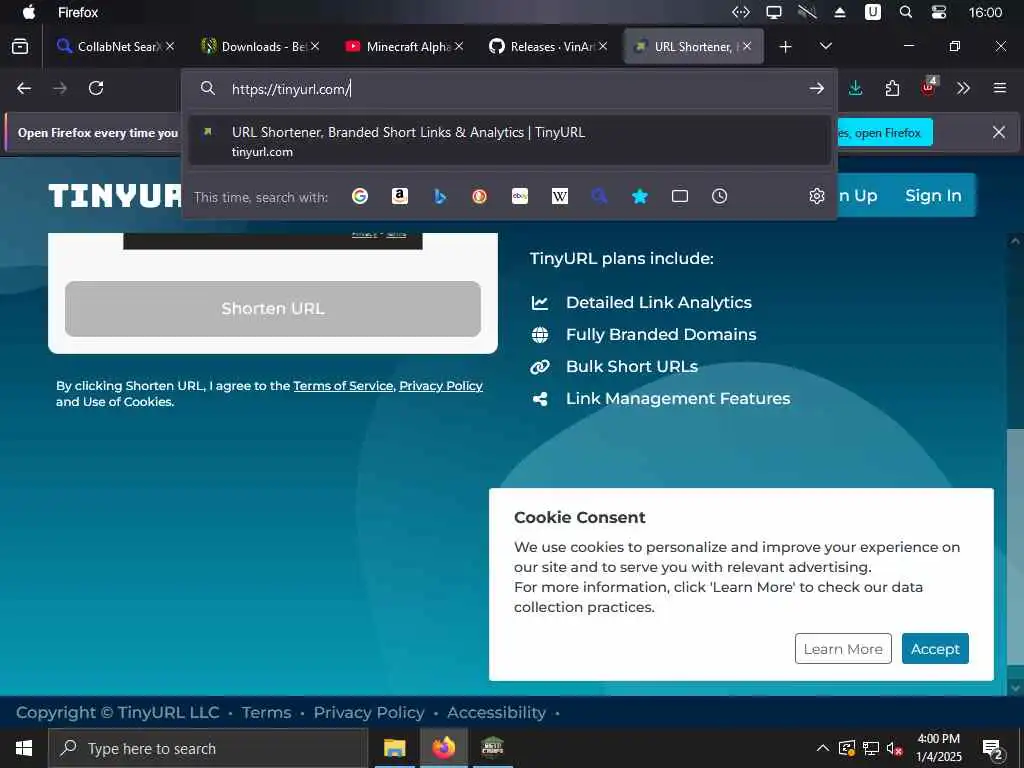The height and width of the screenshot is (768, 1024).
Task: Open Firefox View from the tab bar
Action: 20,46
